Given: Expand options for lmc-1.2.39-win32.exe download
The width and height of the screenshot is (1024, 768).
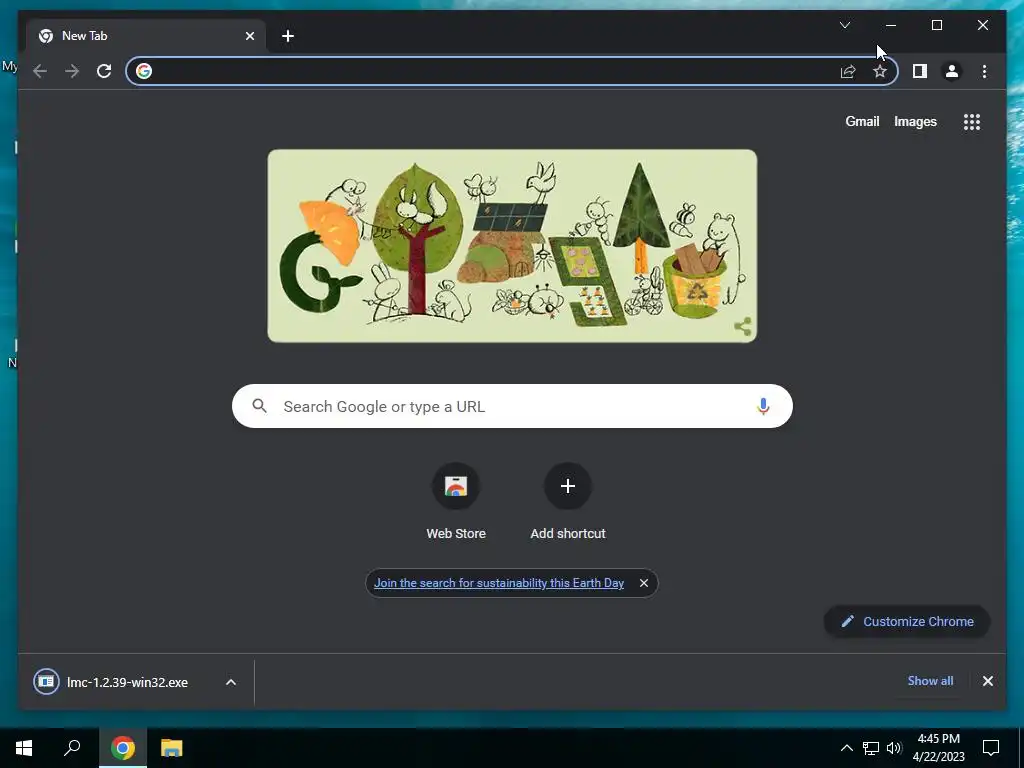Looking at the screenshot, I should (231, 682).
